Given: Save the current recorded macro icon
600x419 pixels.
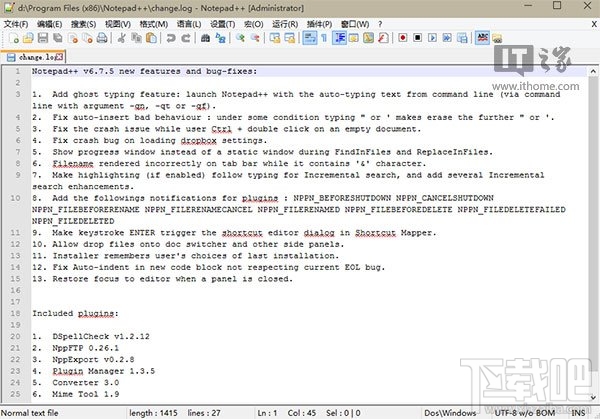Looking at the screenshot, I should tap(462, 38).
